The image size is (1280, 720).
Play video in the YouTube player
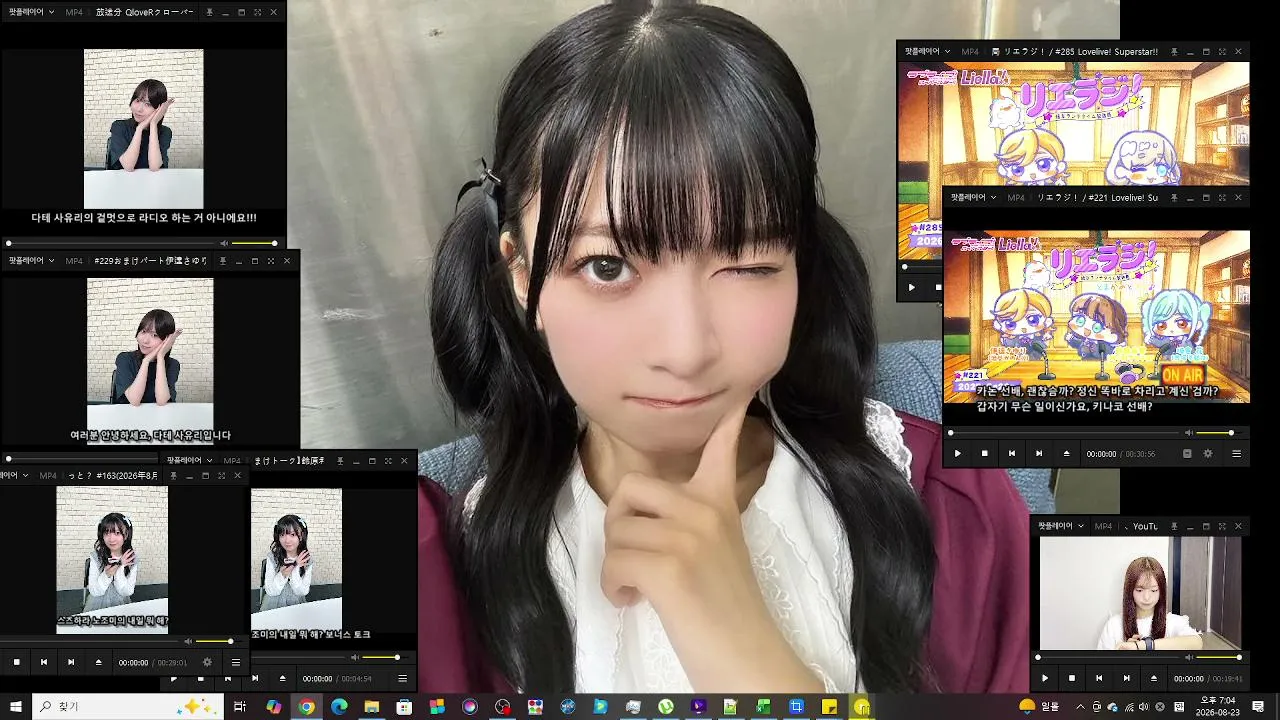coord(1045,678)
